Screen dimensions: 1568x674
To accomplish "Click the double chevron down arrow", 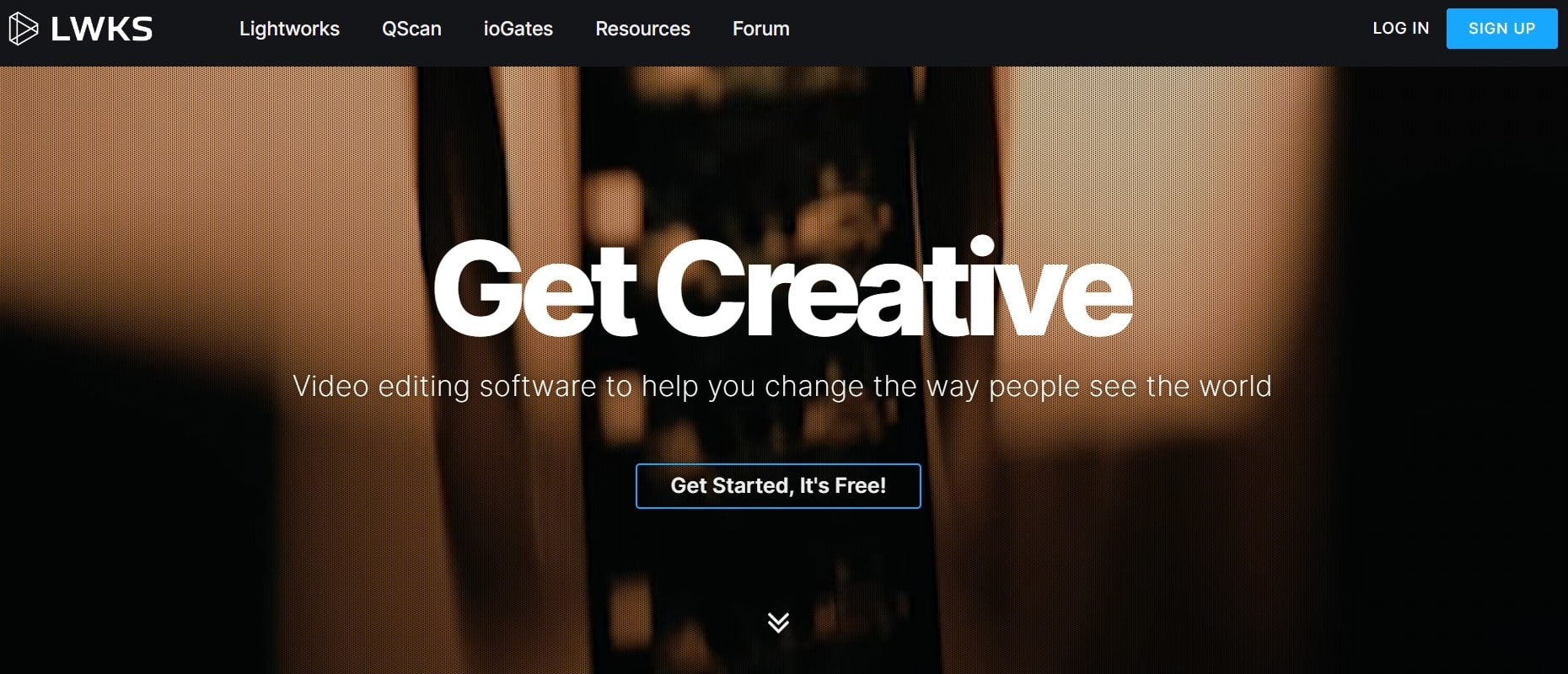I will [x=778, y=622].
